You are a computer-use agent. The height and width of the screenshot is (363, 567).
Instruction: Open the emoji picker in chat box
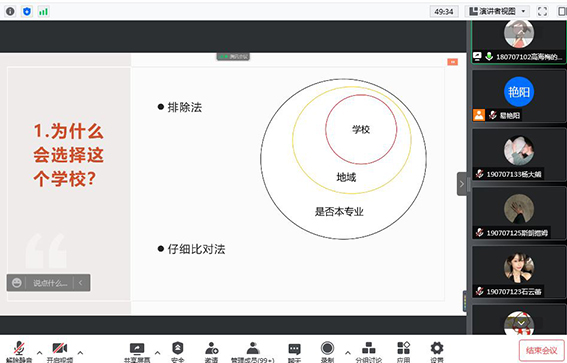click(x=17, y=283)
